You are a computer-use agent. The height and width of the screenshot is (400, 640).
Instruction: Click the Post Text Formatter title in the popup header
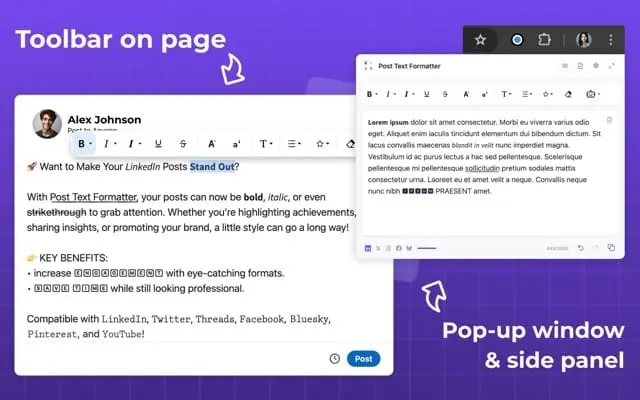click(x=409, y=66)
